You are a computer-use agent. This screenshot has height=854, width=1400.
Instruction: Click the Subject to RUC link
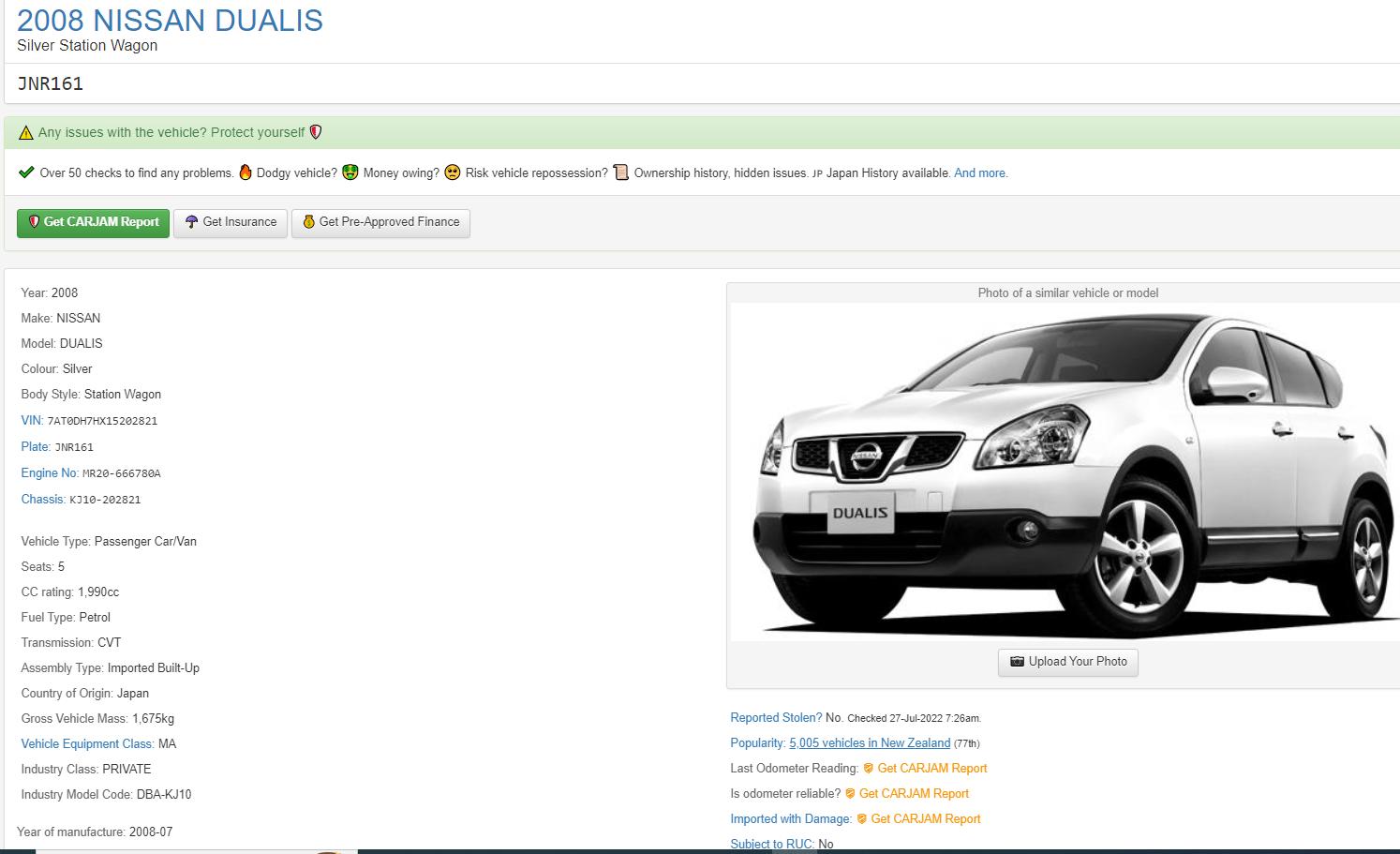tap(772, 845)
